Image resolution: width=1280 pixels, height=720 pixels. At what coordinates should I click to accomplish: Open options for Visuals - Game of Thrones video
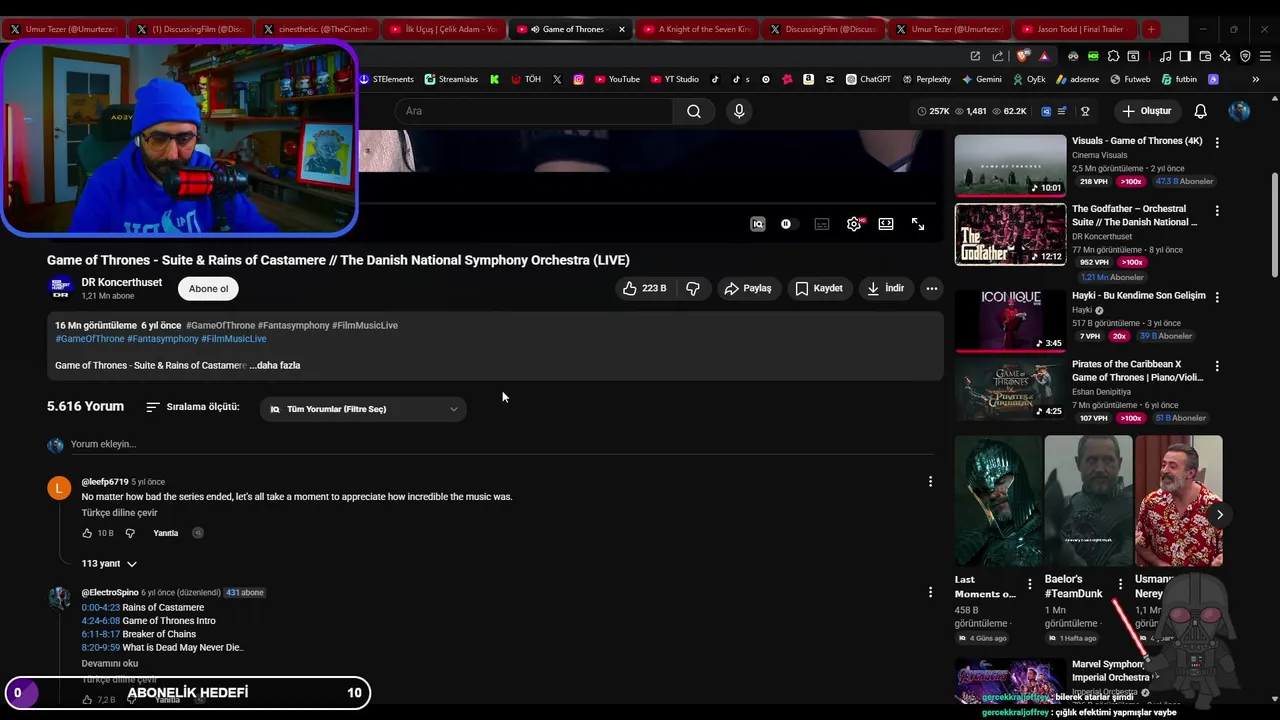1217,142
